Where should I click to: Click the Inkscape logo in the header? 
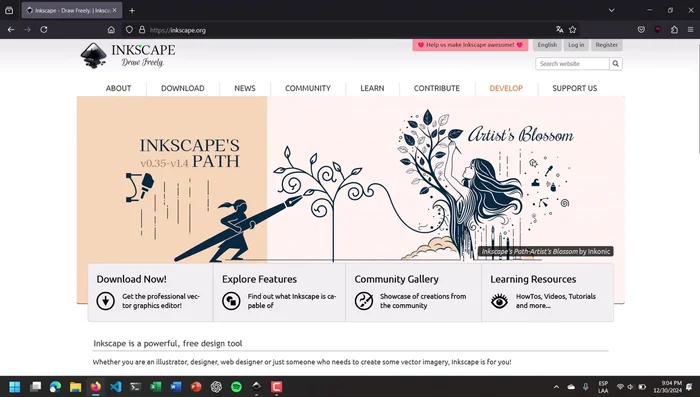coord(128,55)
